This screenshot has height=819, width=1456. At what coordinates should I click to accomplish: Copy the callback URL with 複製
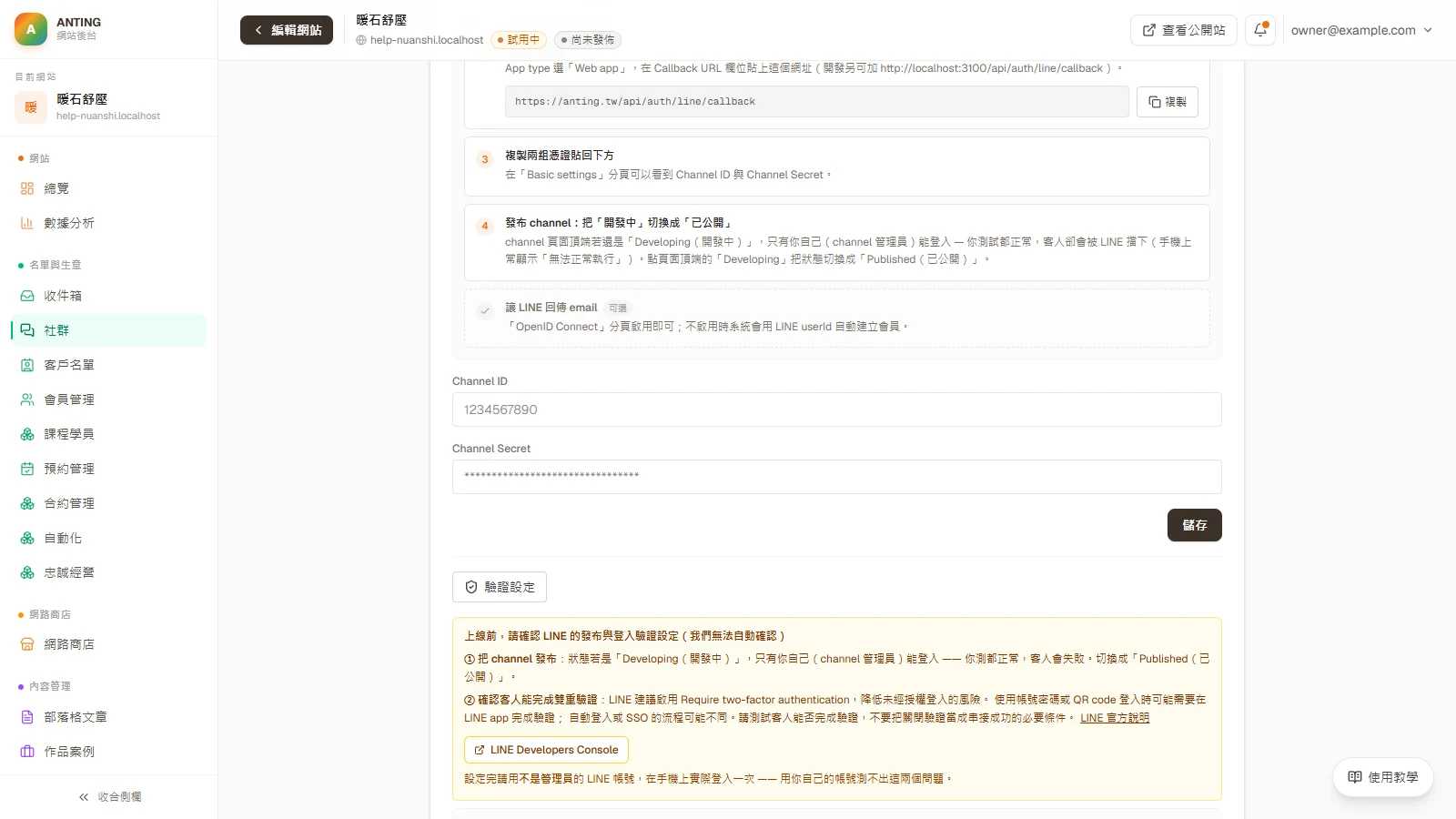(1168, 102)
